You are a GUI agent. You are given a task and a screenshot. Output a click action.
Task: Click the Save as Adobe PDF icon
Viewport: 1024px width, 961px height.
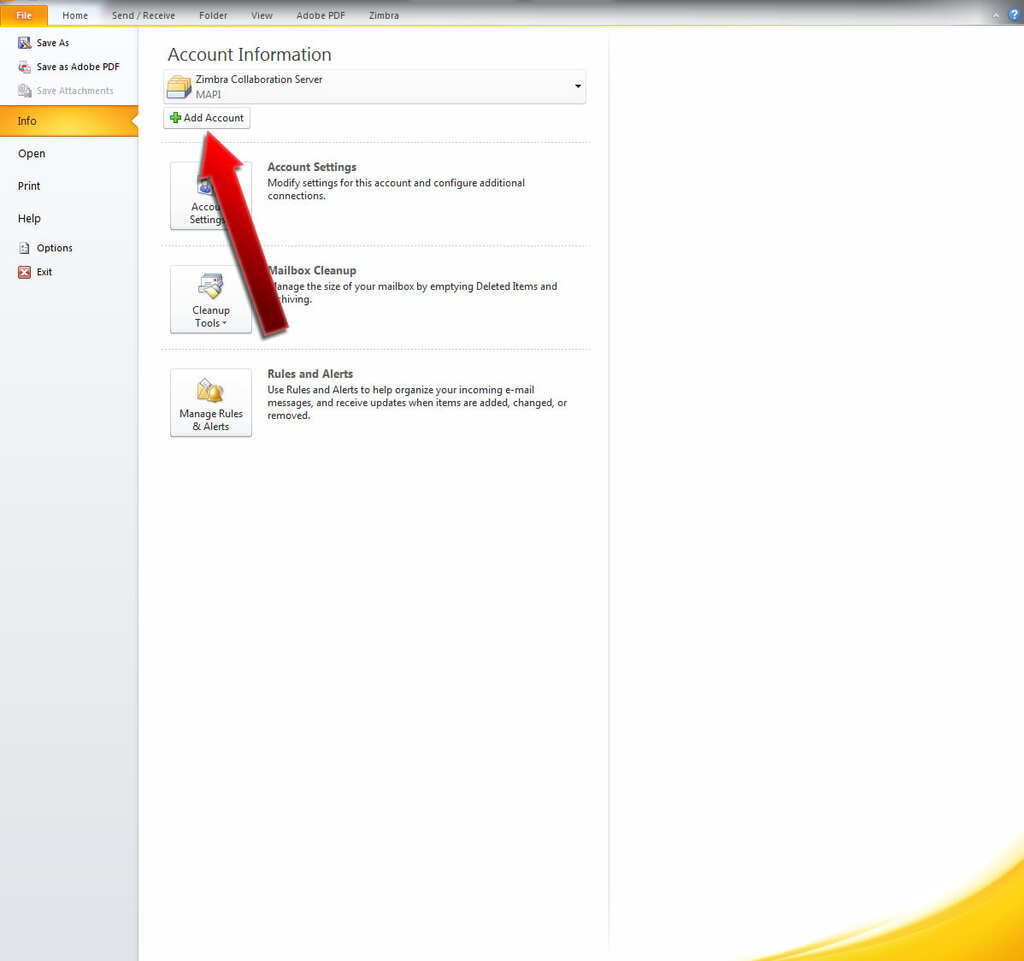click(x=27, y=66)
